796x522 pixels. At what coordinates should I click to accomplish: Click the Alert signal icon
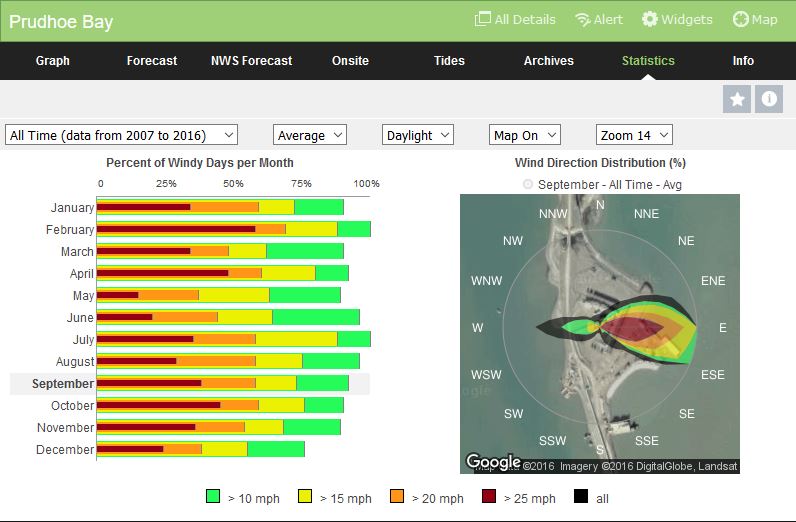tap(583, 20)
